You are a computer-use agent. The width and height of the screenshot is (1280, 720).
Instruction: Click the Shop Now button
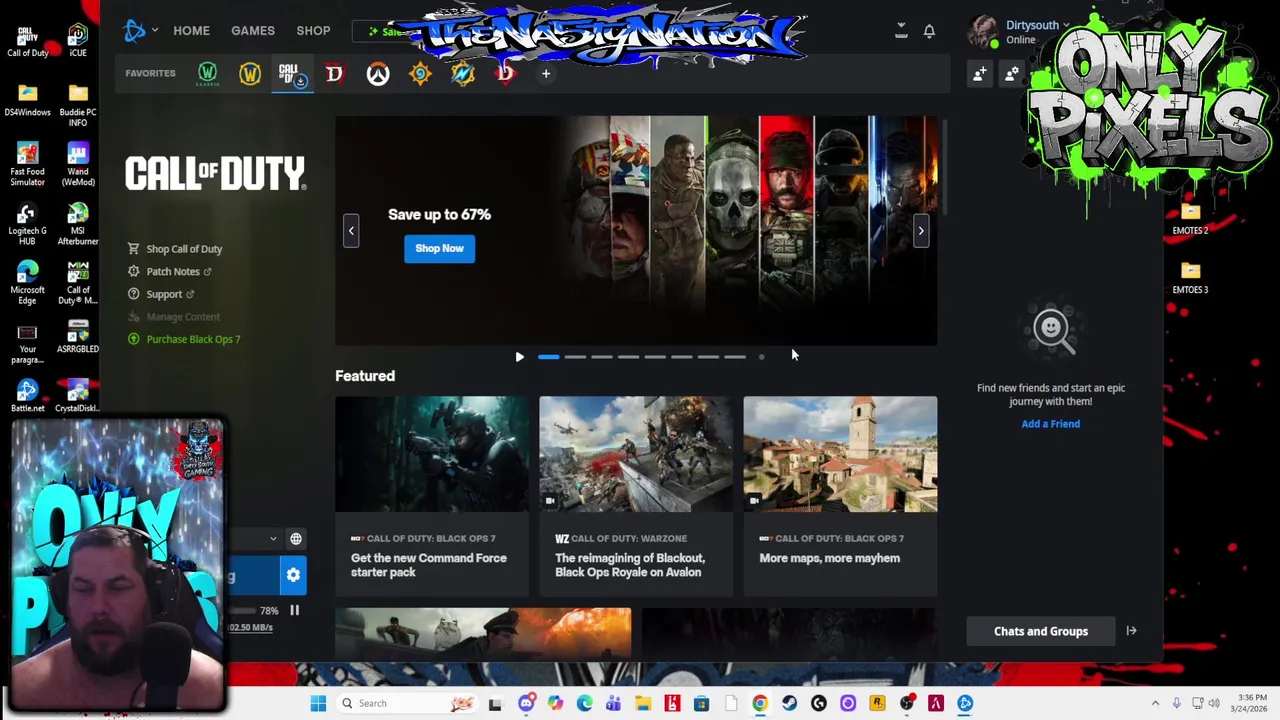point(440,248)
